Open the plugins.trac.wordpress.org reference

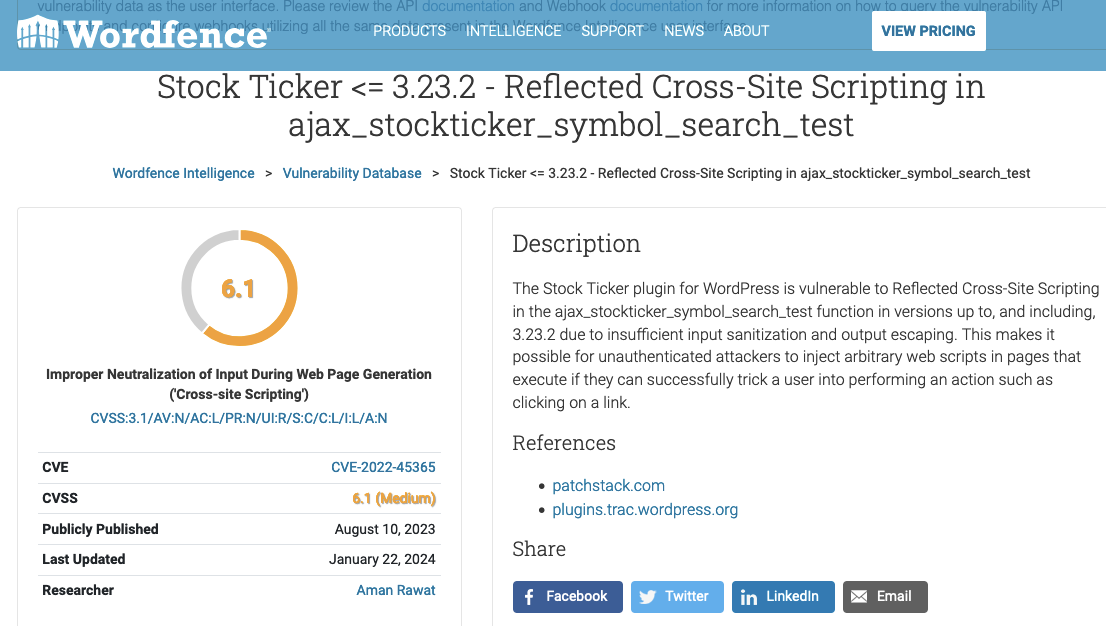645,510
